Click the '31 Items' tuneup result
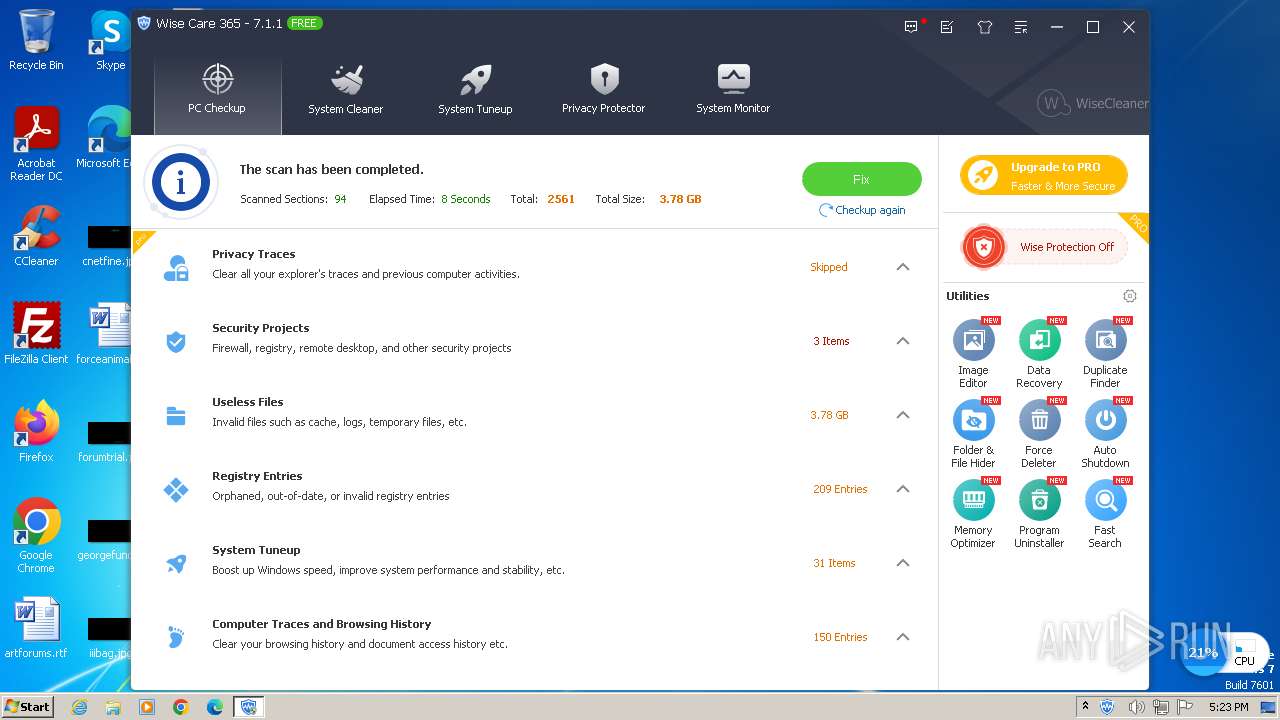 834,563
